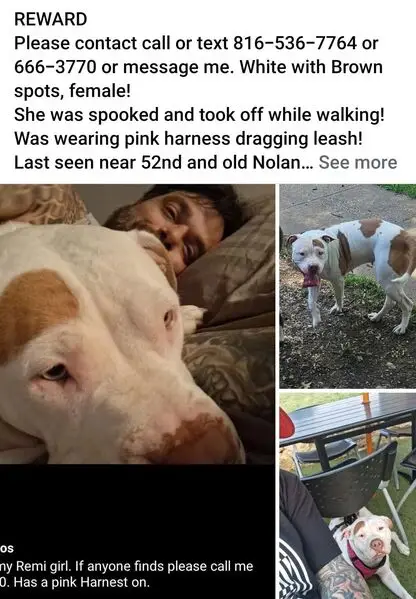Tap phone number 816-536-7764
Screen dimensions: 416x599
point(295,43)
